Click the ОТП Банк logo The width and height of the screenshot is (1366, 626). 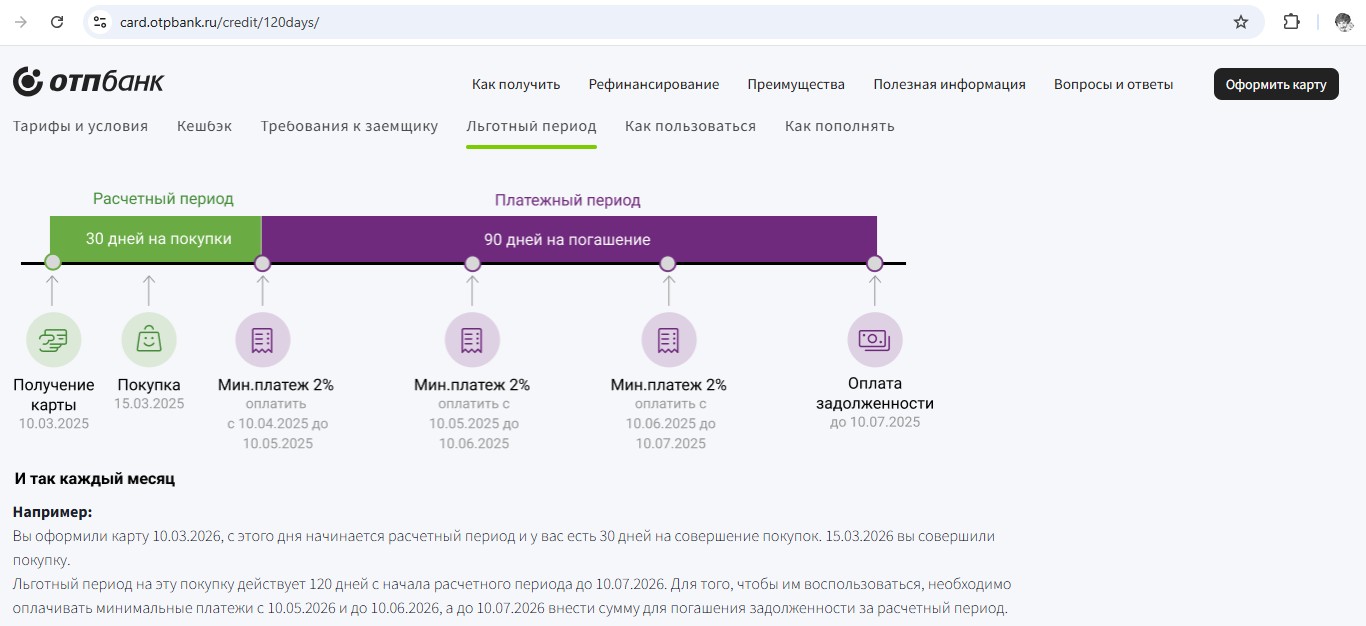[x=88, y=82]
